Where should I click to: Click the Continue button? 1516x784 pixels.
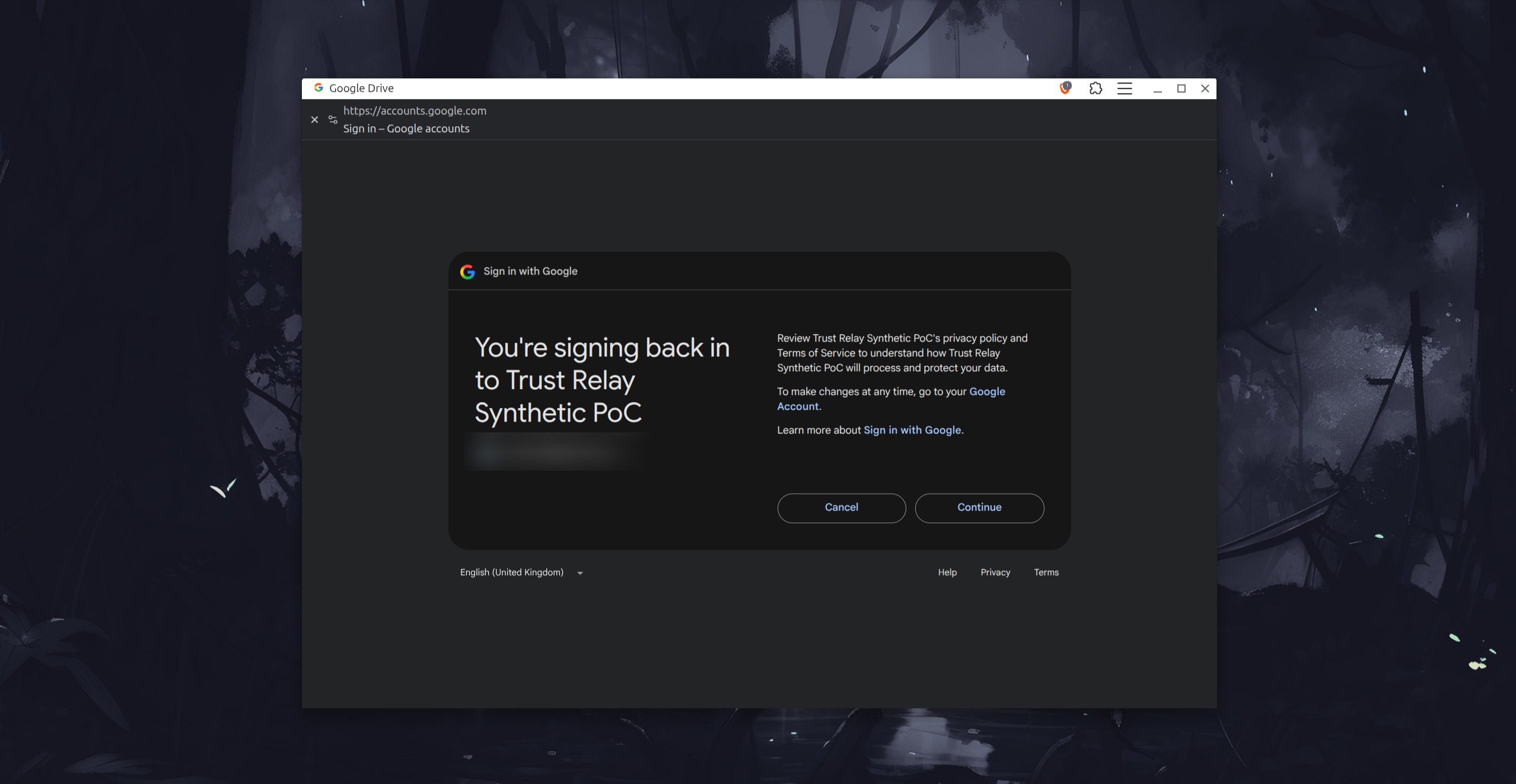(x=979, y=508)
